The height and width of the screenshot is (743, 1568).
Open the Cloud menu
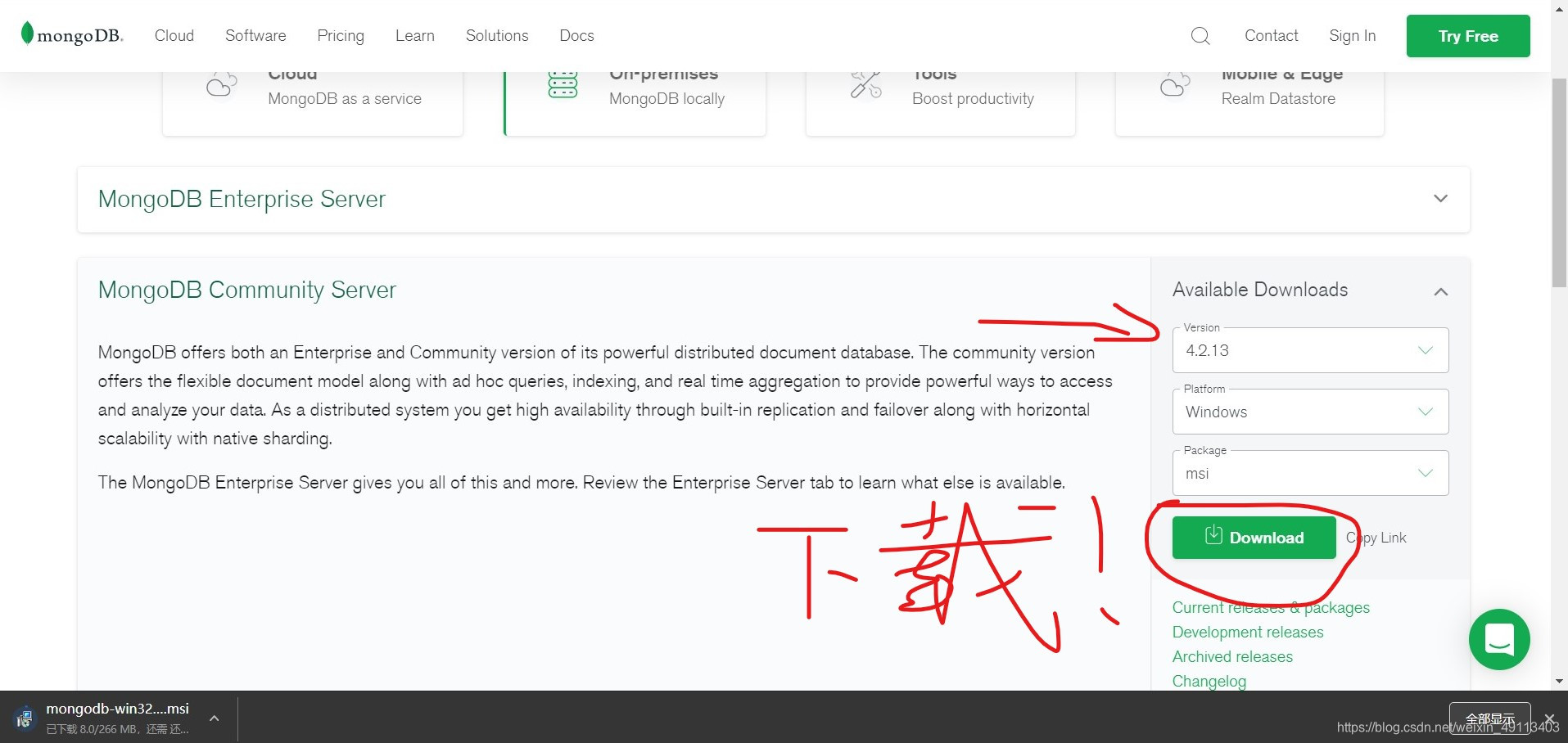click(174, 36)
